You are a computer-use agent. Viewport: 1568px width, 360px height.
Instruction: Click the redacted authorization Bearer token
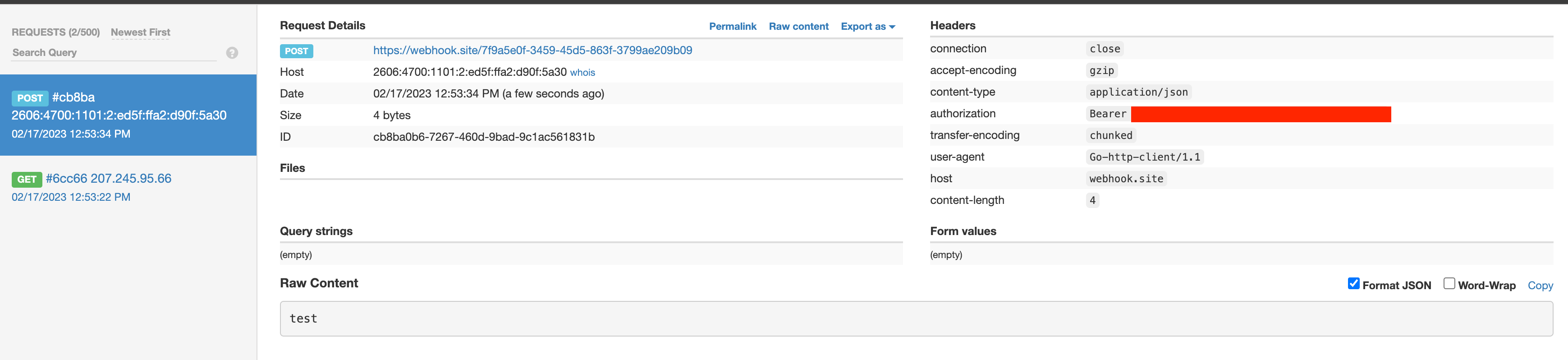pos(1260,115)
